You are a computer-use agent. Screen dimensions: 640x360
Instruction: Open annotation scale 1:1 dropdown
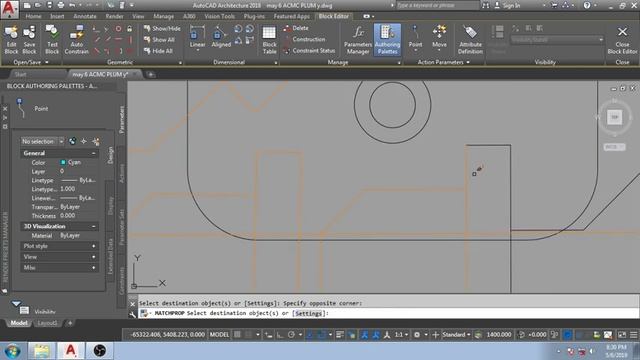point(402,334)
